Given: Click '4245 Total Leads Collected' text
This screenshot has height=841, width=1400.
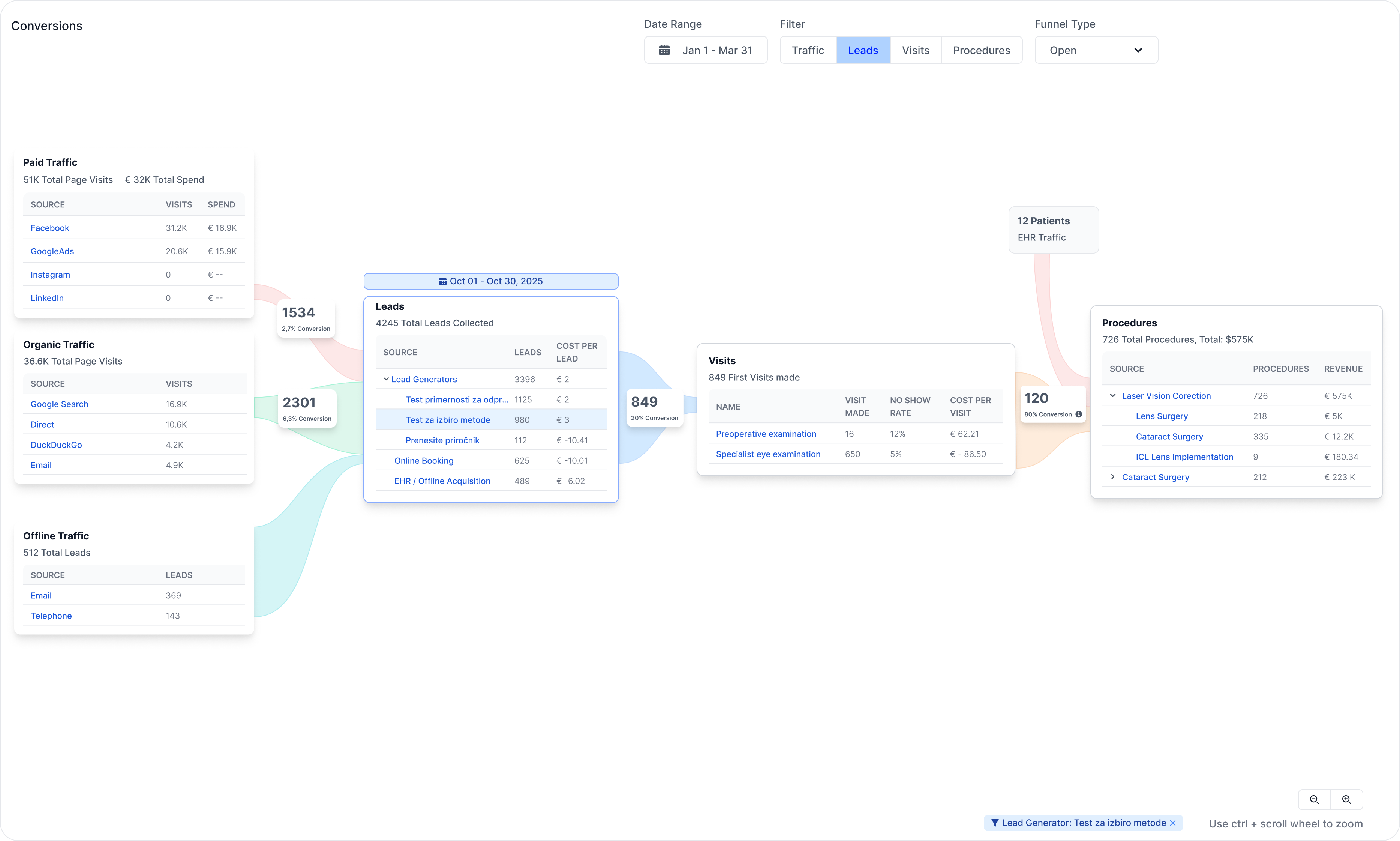Looking at the screenshot, I should [435, 323].
